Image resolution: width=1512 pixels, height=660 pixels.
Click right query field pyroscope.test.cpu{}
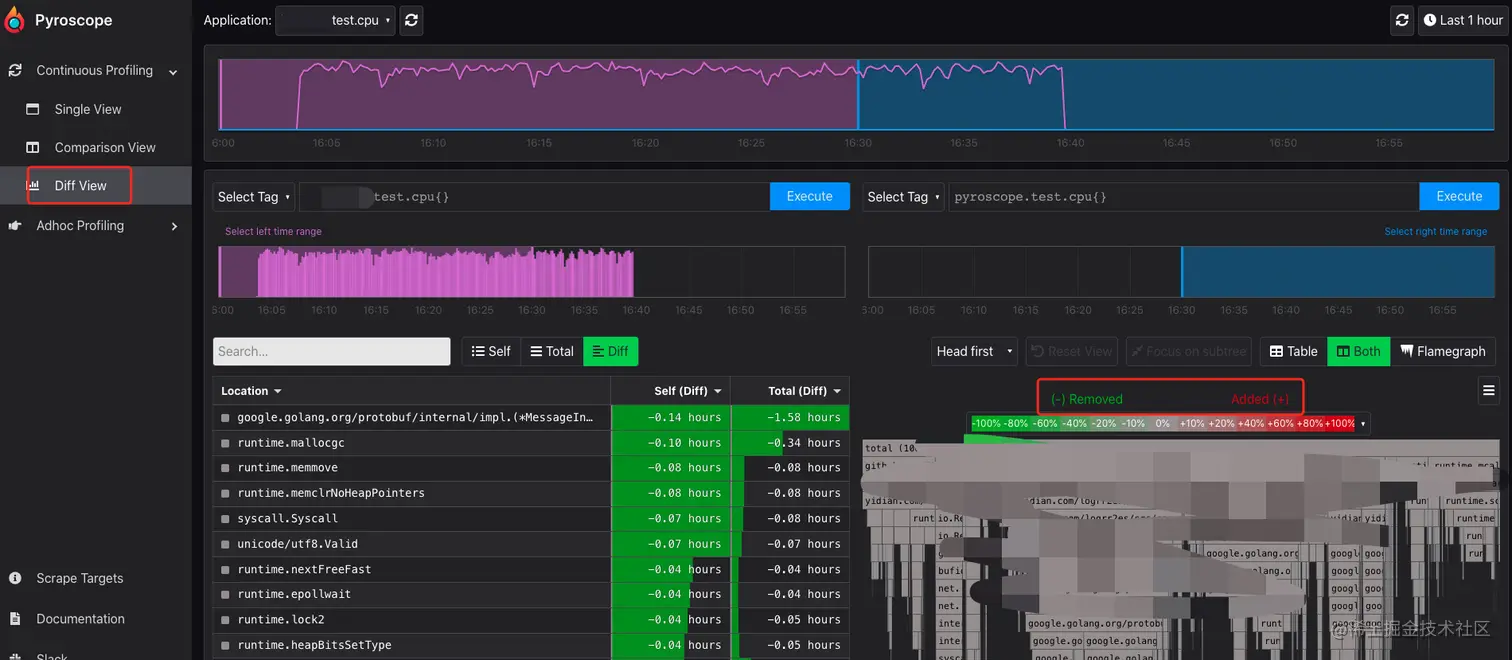pos(1184,196)
